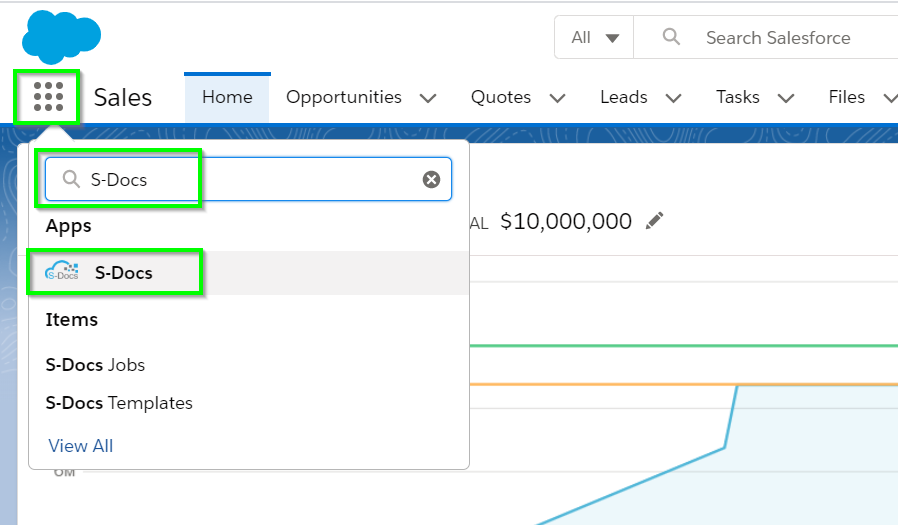Switch to the Home tab

pyautogui.click(x=227, y=97)
